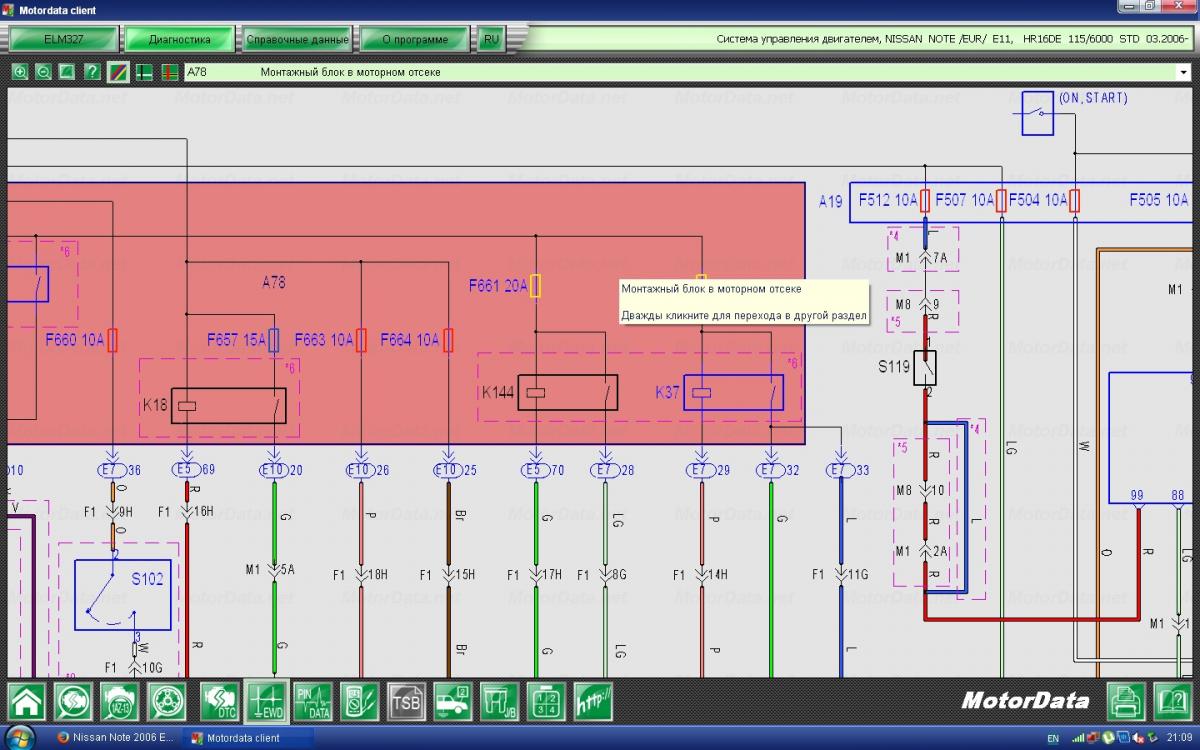The image size is (1200, 750).
Task: Click fuse F657 15A in diagram
Action: pyautogui.click(x=274, y=340)
